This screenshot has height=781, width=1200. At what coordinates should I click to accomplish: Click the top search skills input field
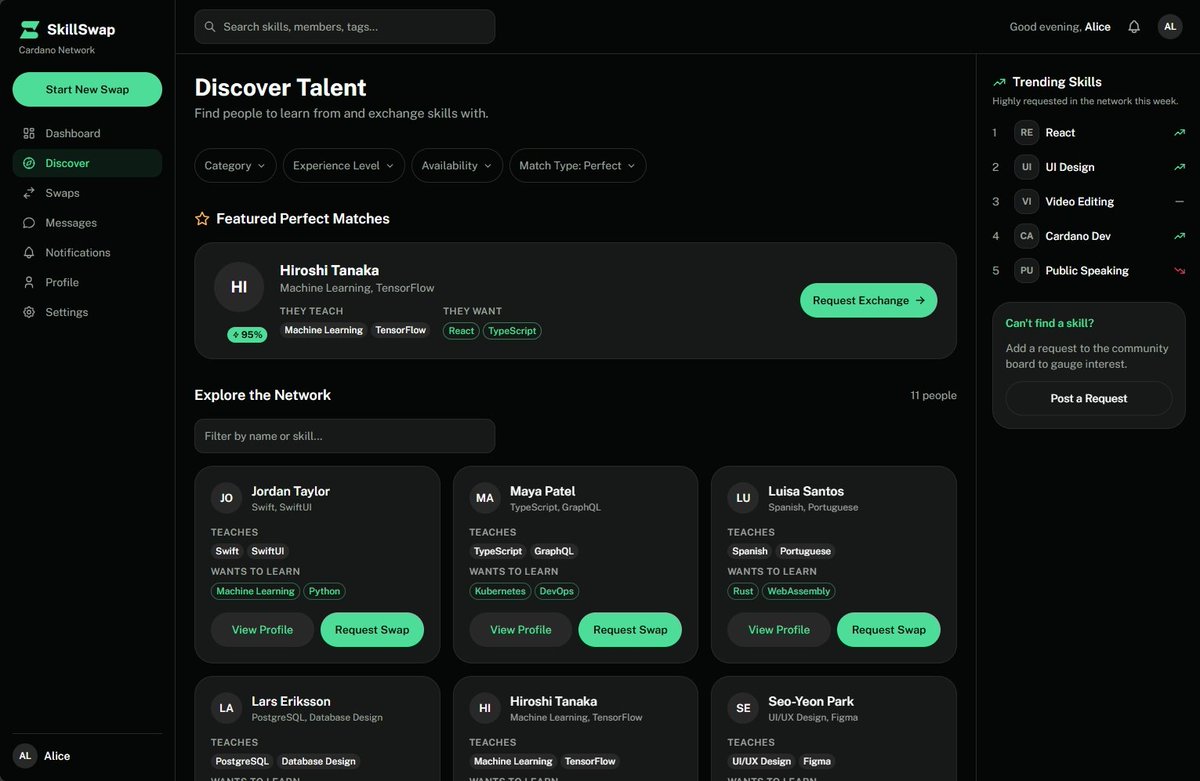345,27
